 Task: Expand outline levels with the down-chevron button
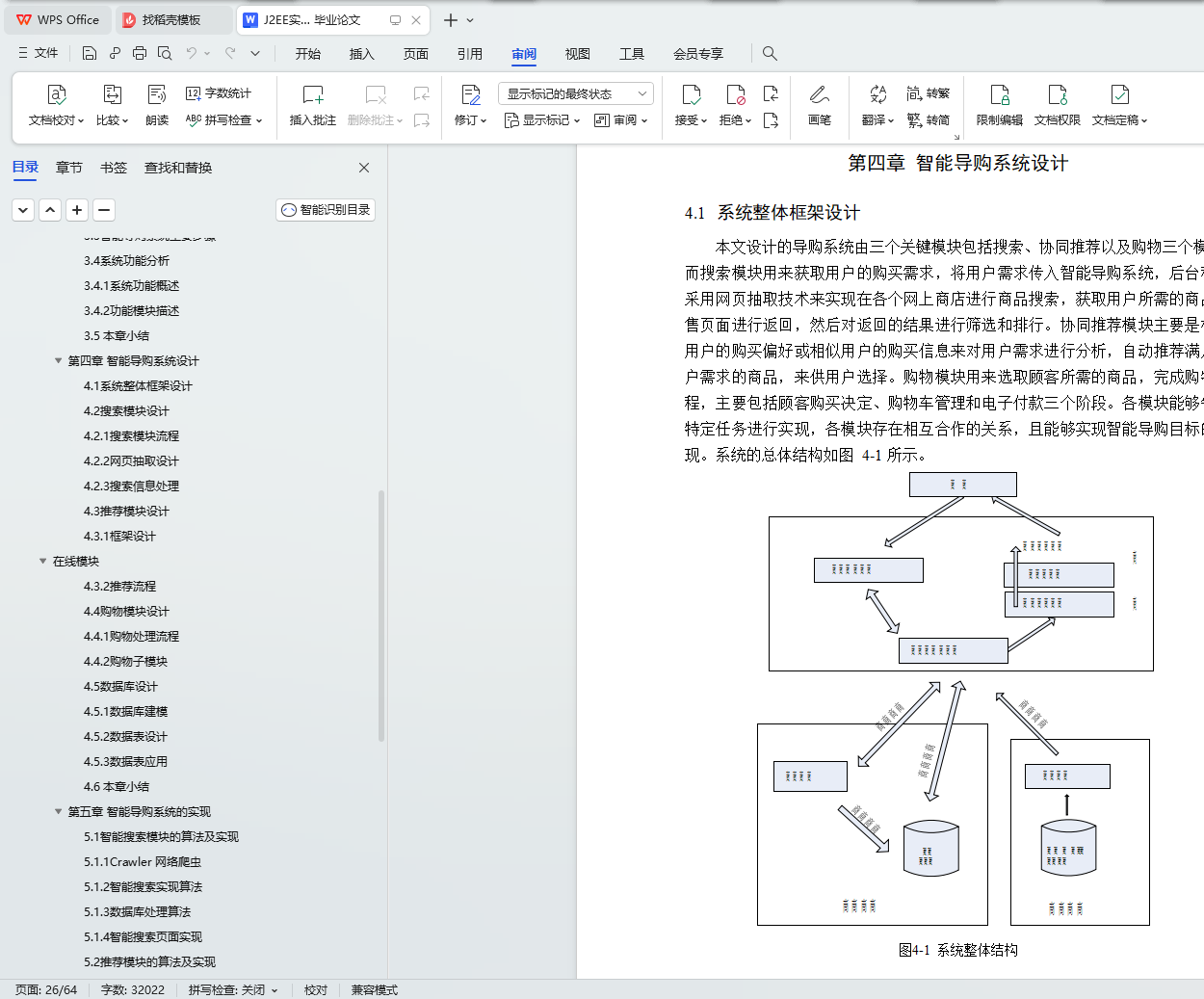24,209
